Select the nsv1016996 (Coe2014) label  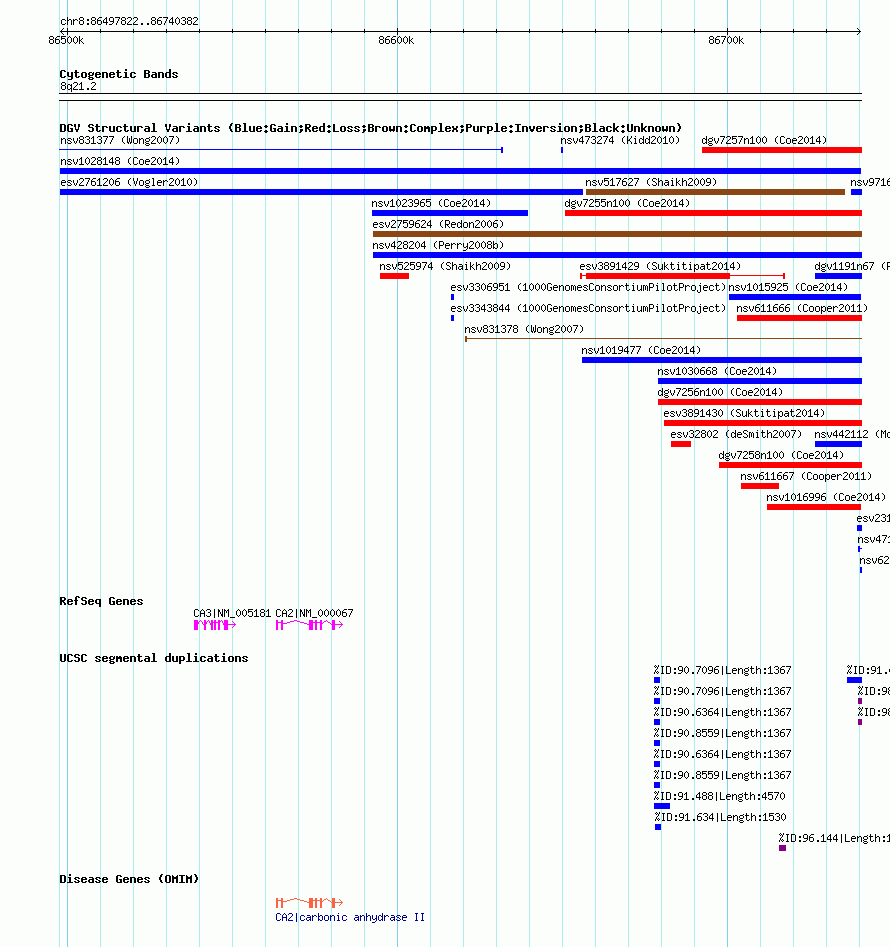826,498
